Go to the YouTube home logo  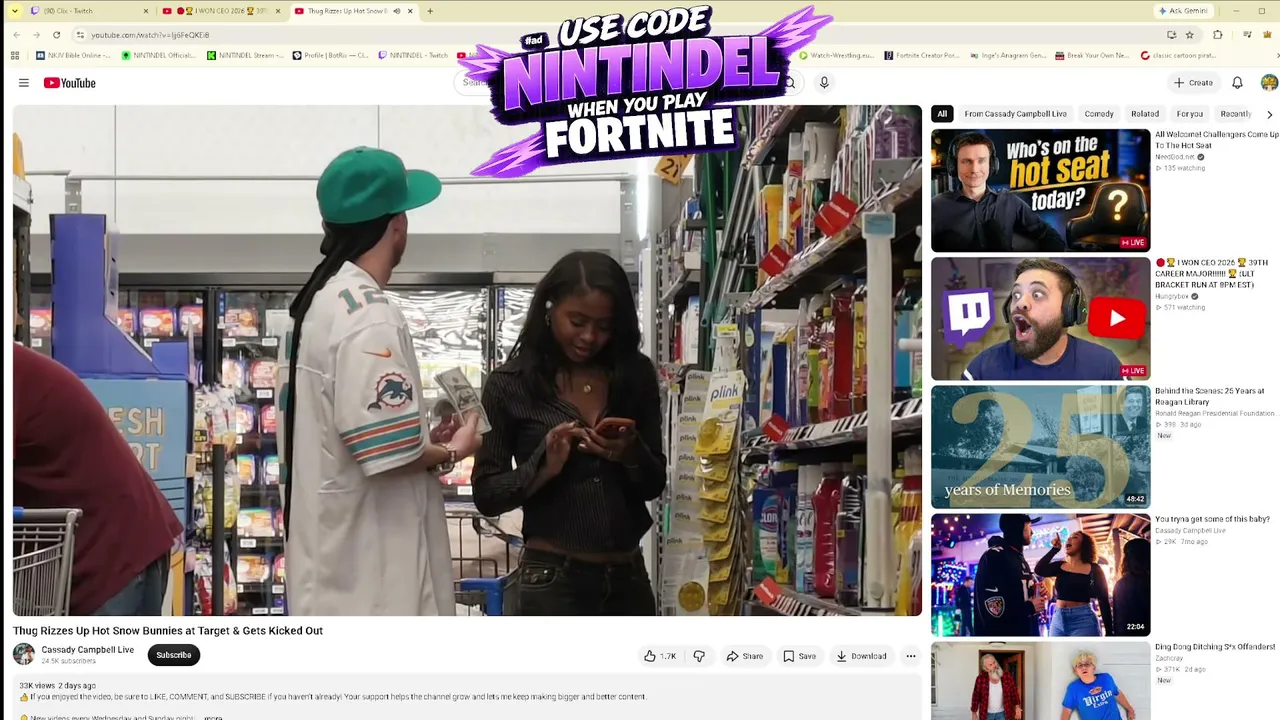[70, 83]
